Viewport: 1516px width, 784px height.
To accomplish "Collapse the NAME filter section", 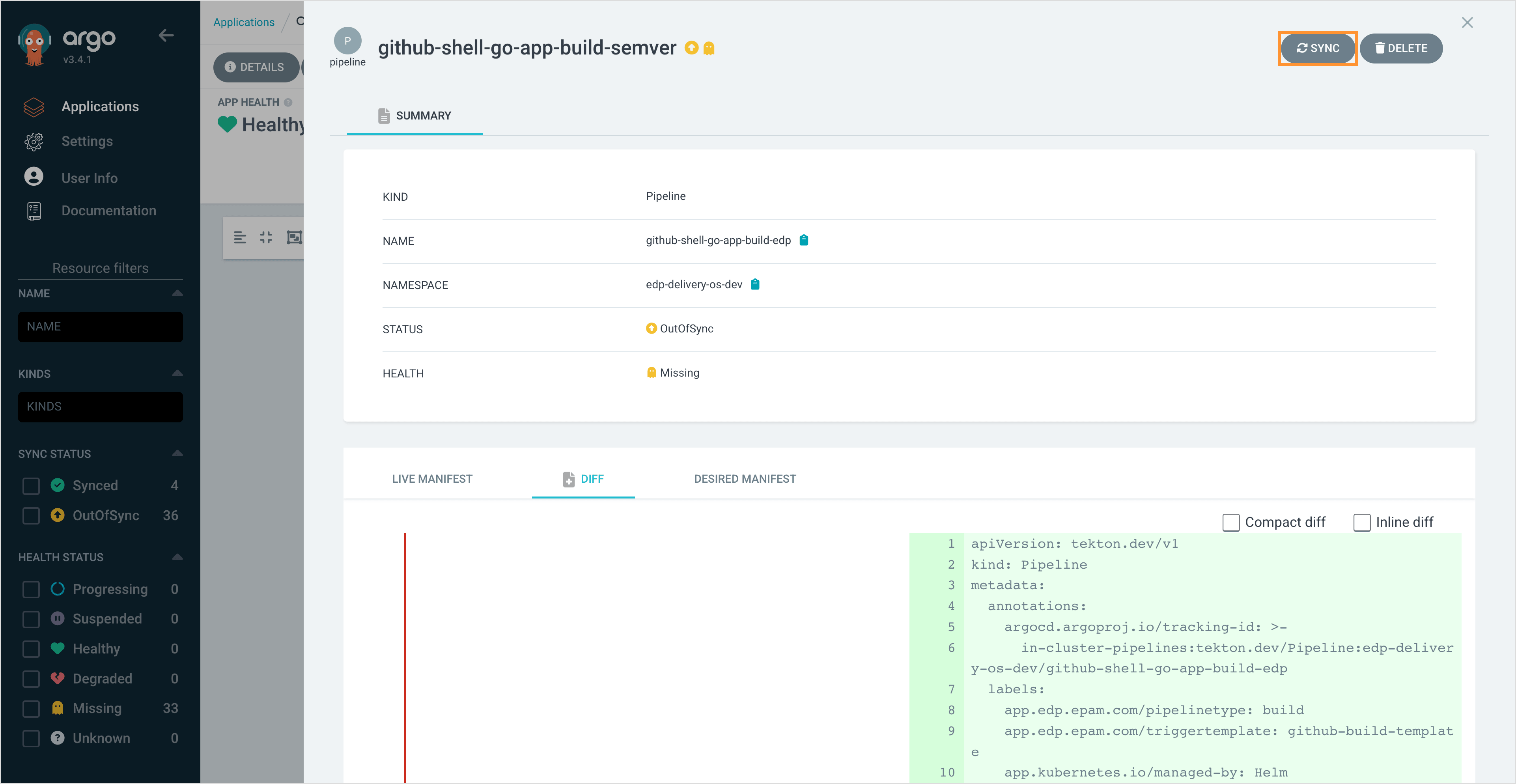I will coord(177,293).
